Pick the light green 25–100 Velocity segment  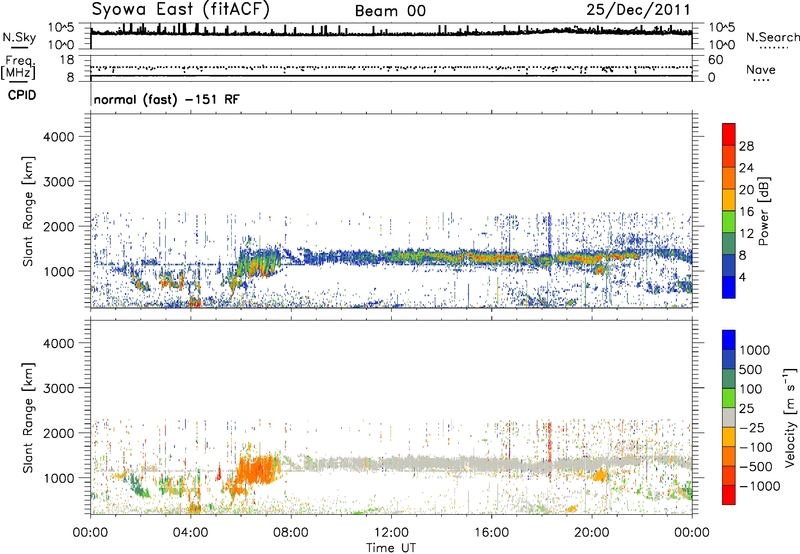pyautogui.click(x=729, y=398)
